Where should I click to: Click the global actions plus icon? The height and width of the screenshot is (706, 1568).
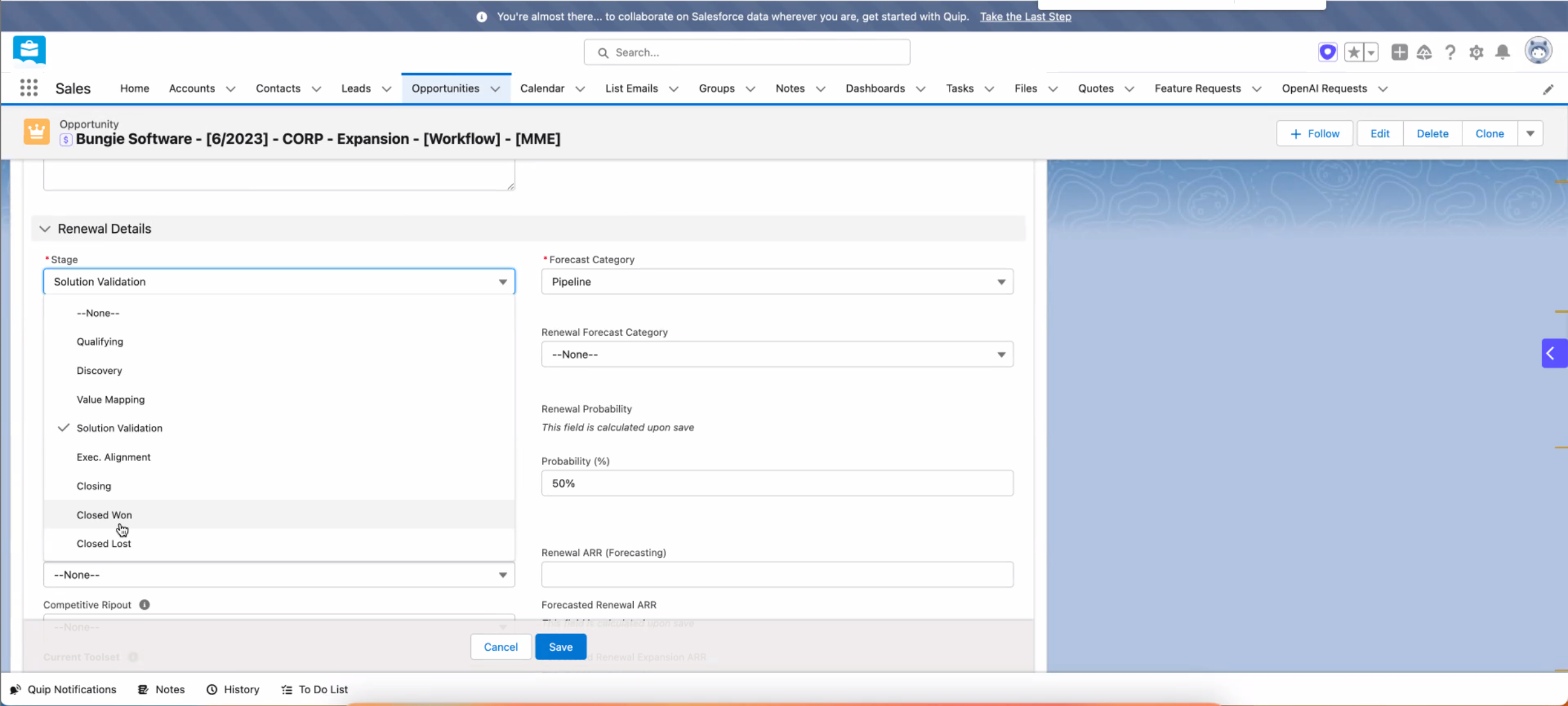1399,52
